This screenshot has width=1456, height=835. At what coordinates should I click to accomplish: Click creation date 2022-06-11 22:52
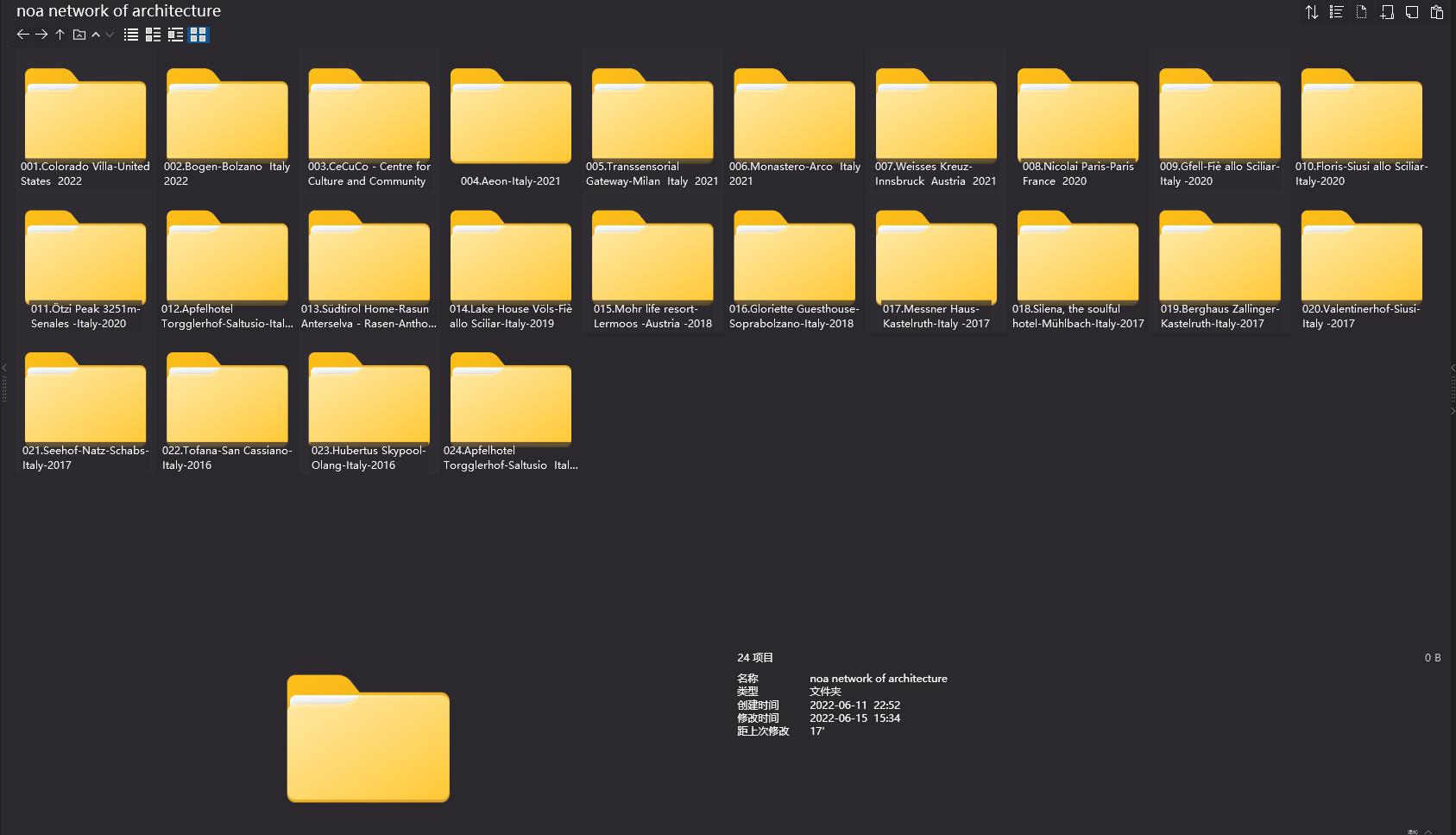click(855, 705)
